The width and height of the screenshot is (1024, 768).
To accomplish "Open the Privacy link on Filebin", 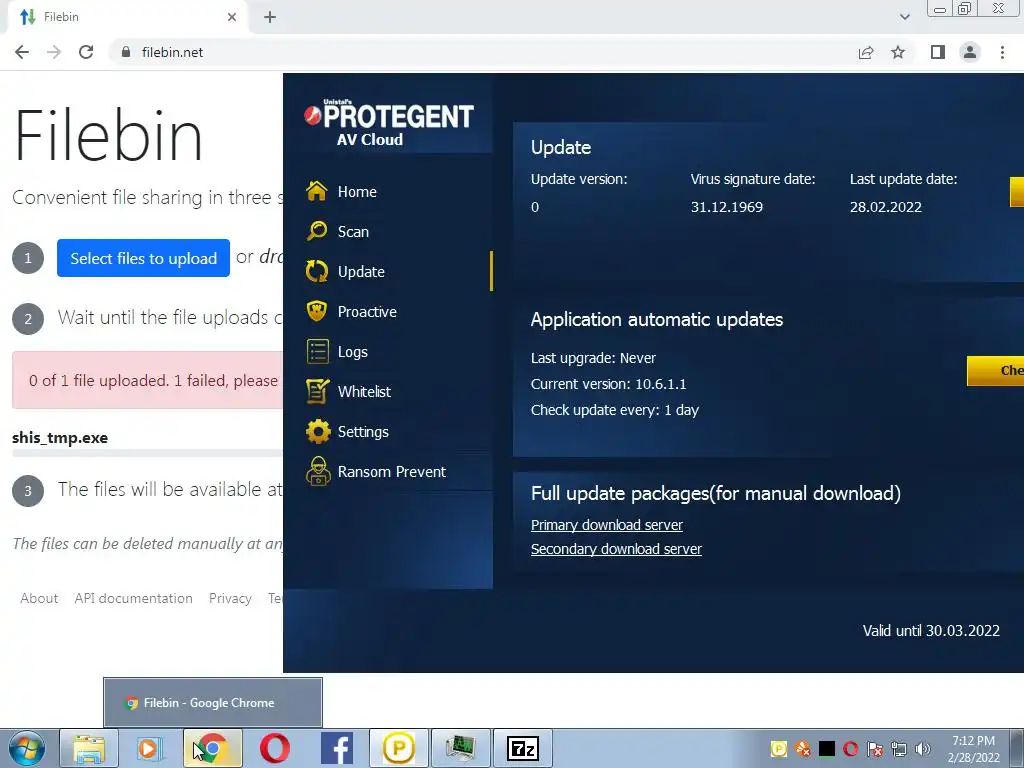I will point(230,598).
